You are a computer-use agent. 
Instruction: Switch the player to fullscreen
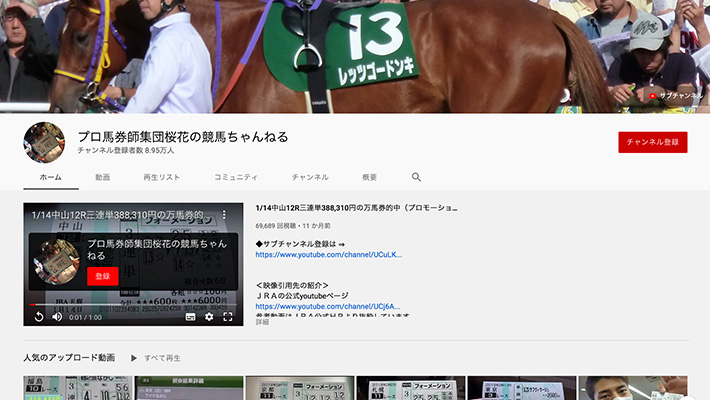228,317
